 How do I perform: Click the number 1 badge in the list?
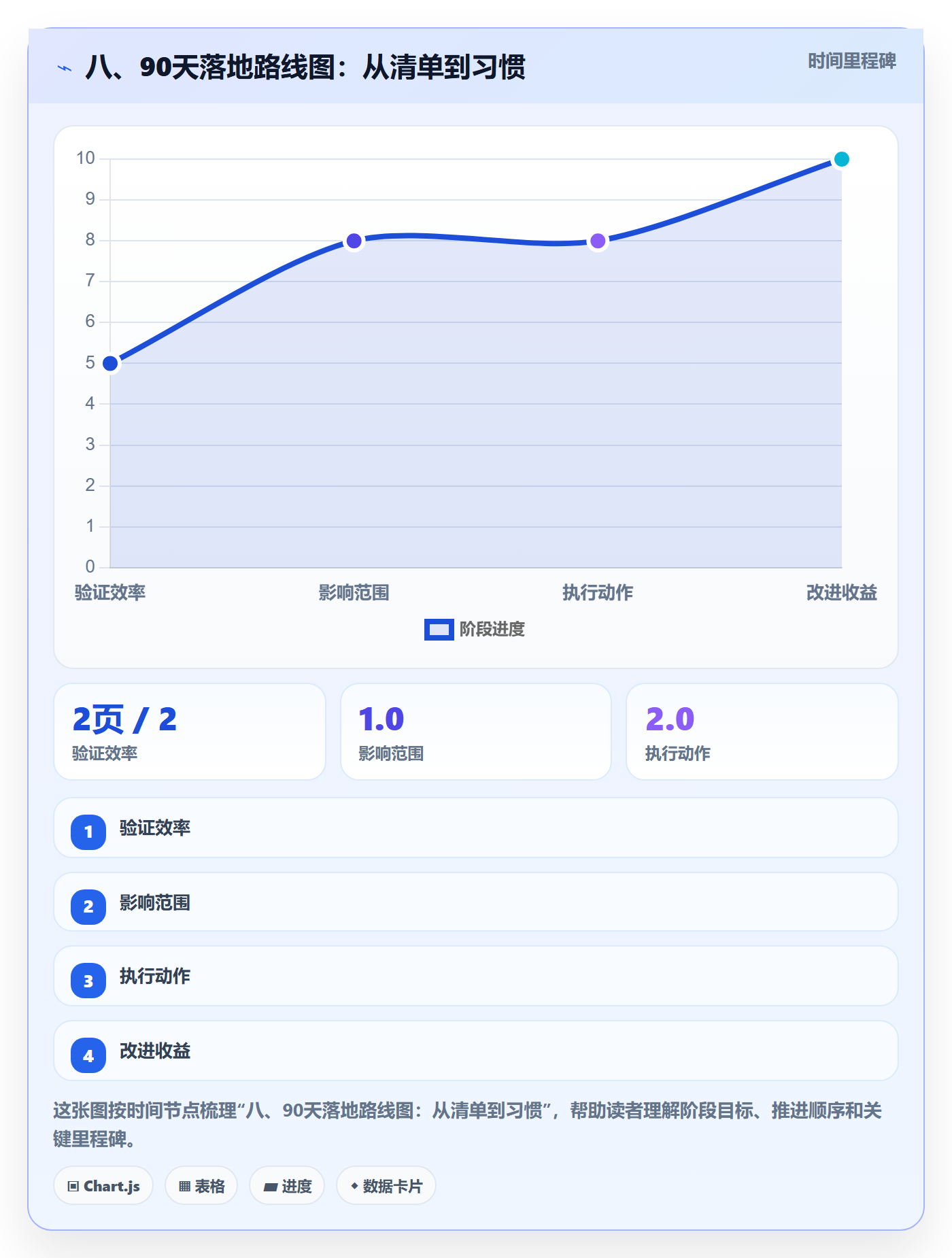pos(88,832)
